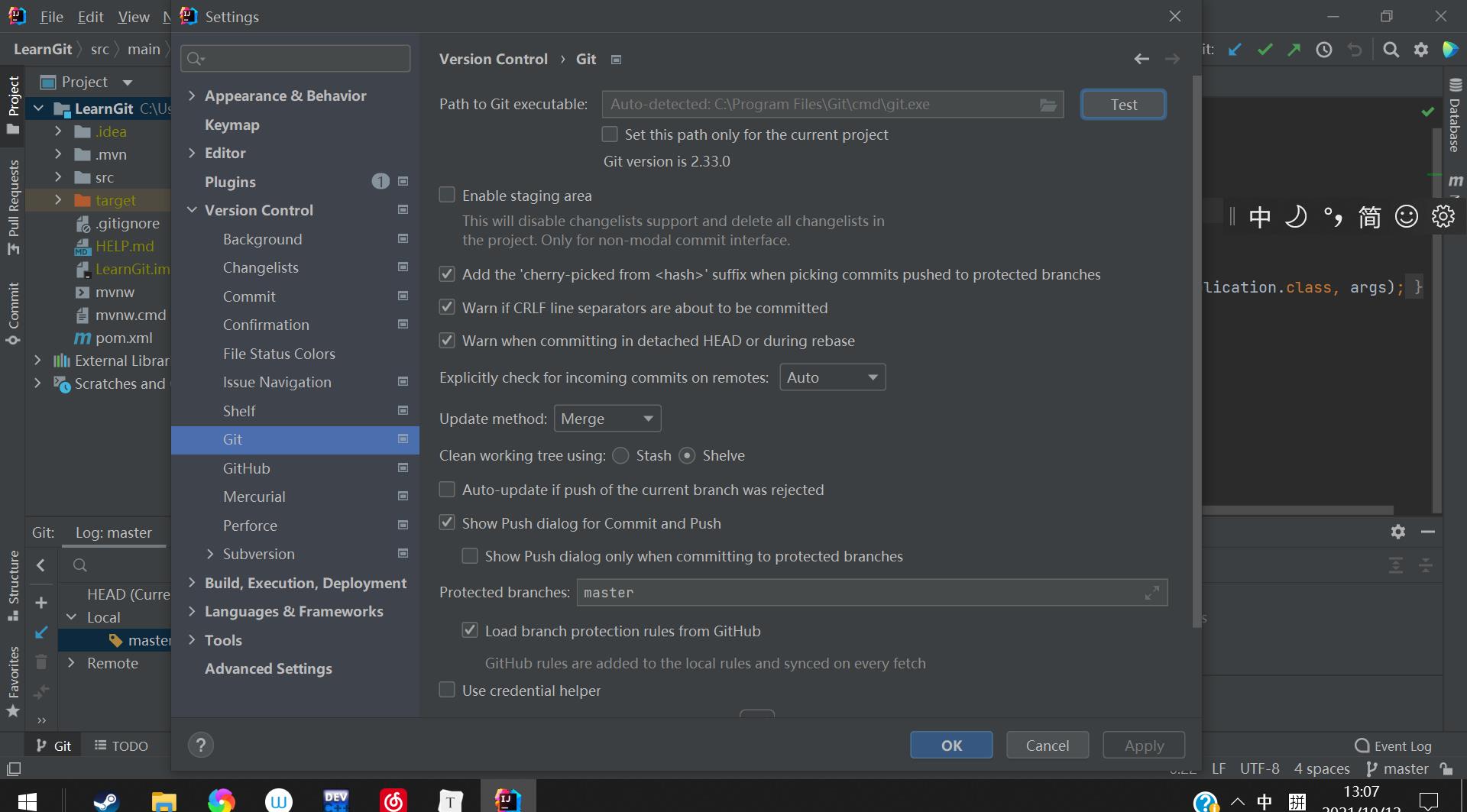Expand the protected branches field
1467x812 pixels.
(1152, 593)
